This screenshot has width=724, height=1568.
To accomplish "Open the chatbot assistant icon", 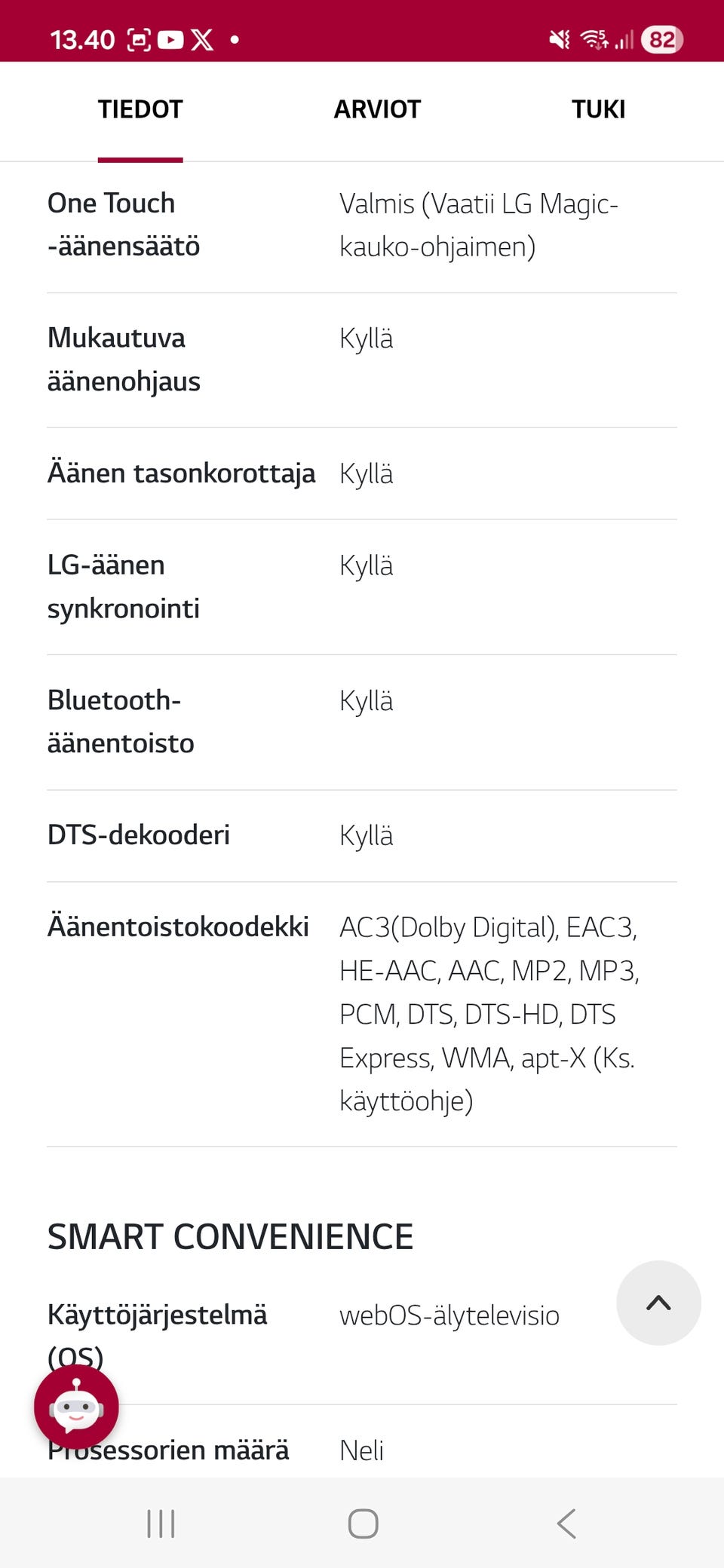I will click(x=76, y=1407).
